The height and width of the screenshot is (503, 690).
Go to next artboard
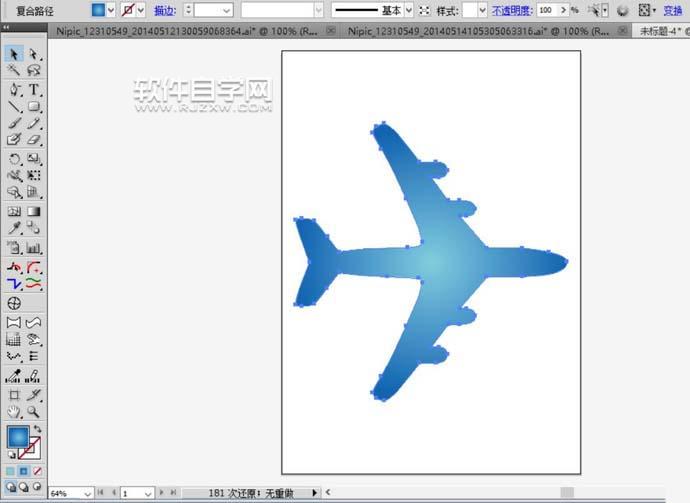click(161, 493)
